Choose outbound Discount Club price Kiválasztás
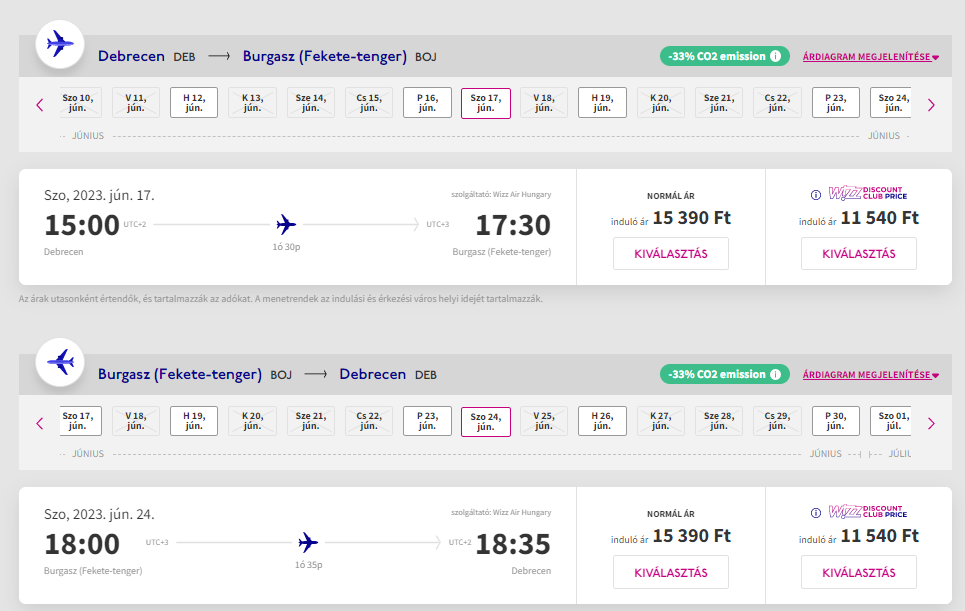965x611 pixels. [x=858, y=254]
